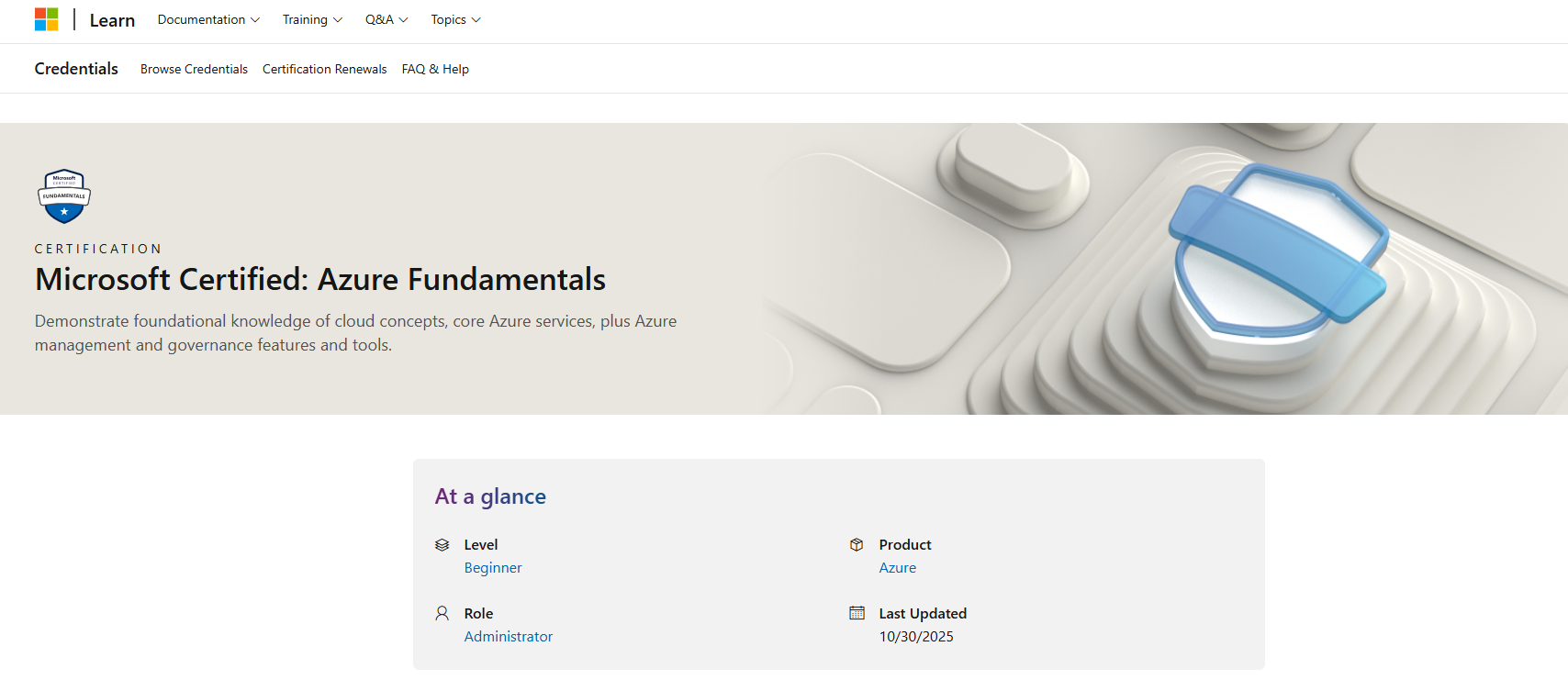Expand the Training dropdown menu
The height and width of the screenshot is (691, 1568).
(312, 19)
